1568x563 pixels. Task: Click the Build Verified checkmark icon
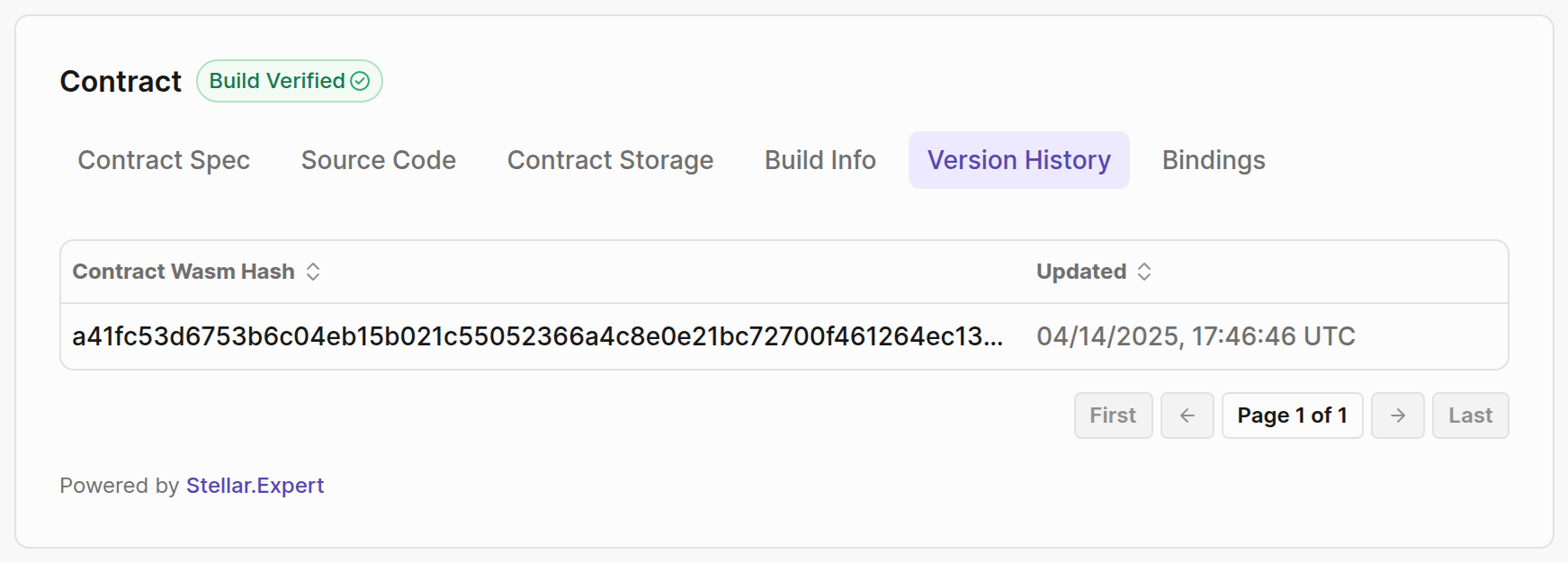tap(359, 81)
